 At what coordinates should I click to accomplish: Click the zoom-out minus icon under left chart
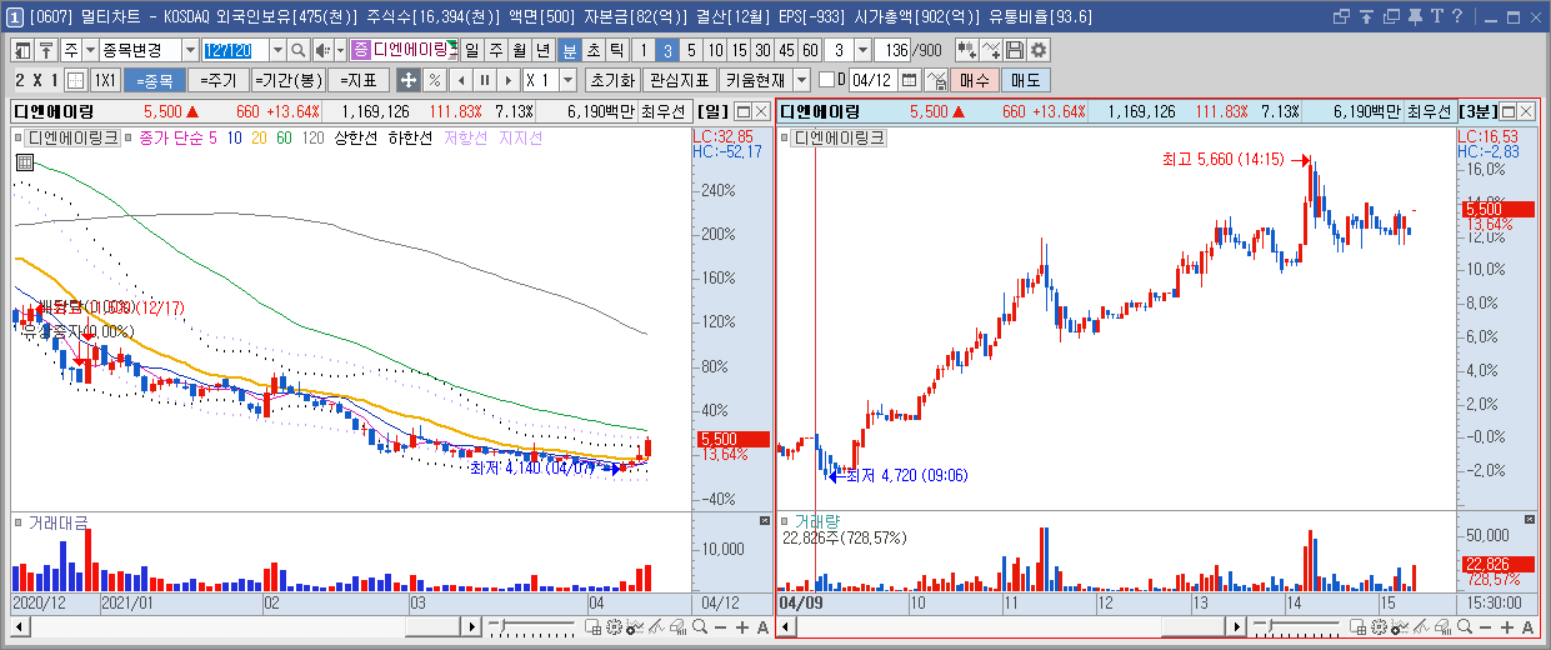(721, 627)
